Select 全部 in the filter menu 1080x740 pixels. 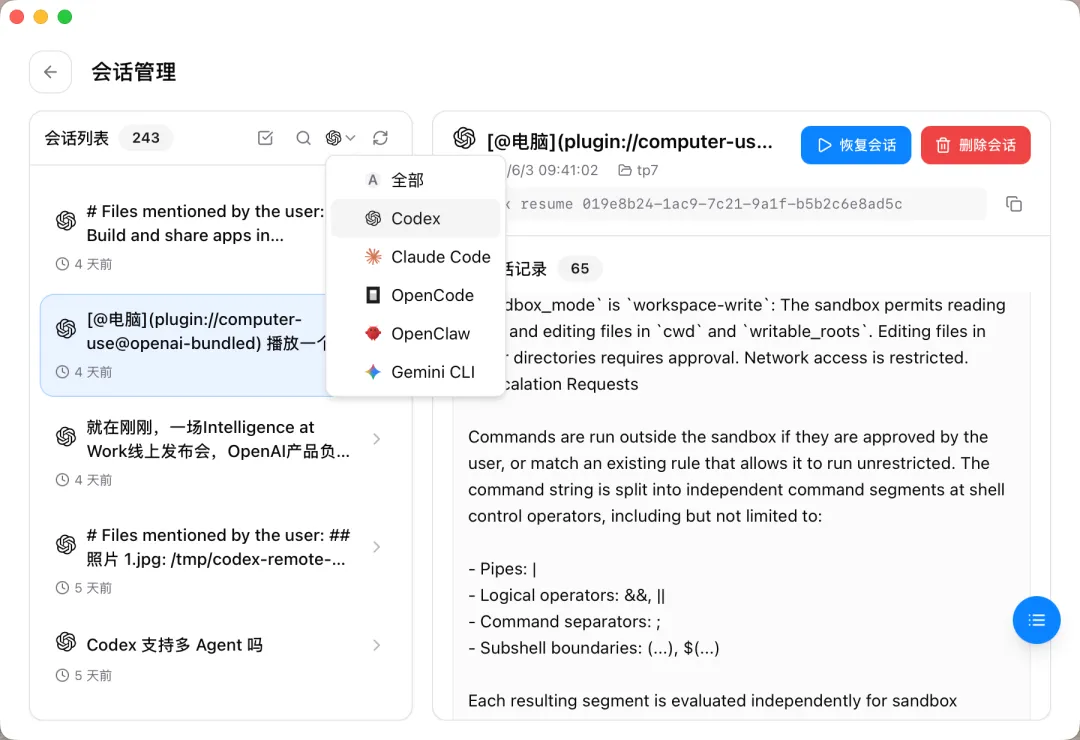pyautogui.click(x=416, y=180)
